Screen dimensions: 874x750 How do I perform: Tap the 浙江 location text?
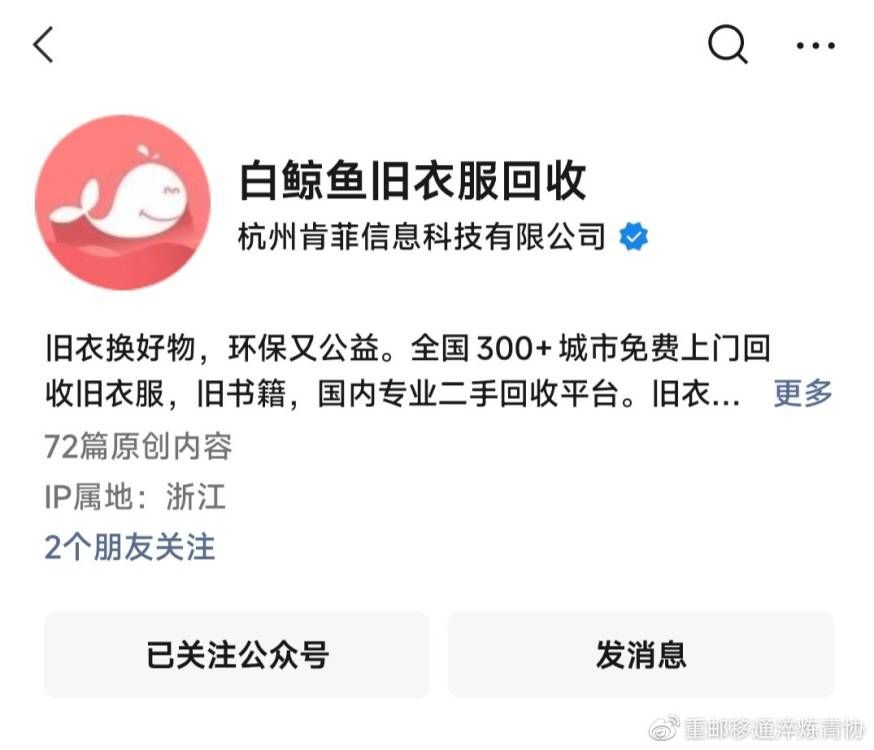[196, 496]
